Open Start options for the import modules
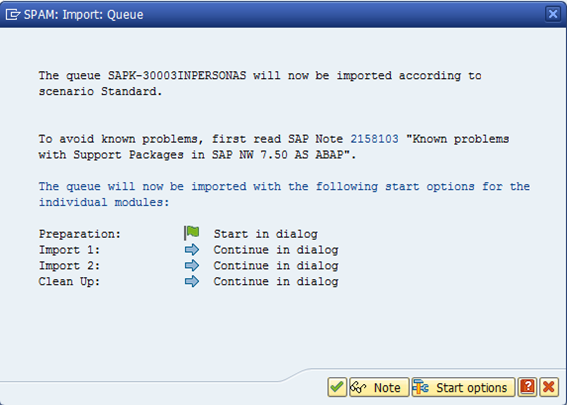Screen dimensions: 567x405 (463, 387)
